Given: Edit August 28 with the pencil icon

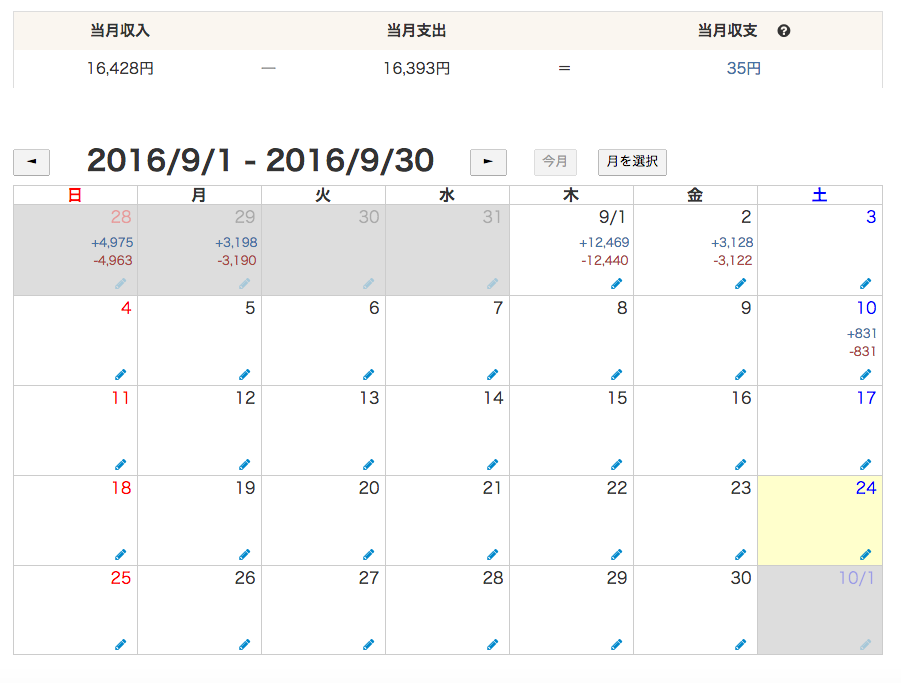Looking at the screenshot, I should click(121, 283).
